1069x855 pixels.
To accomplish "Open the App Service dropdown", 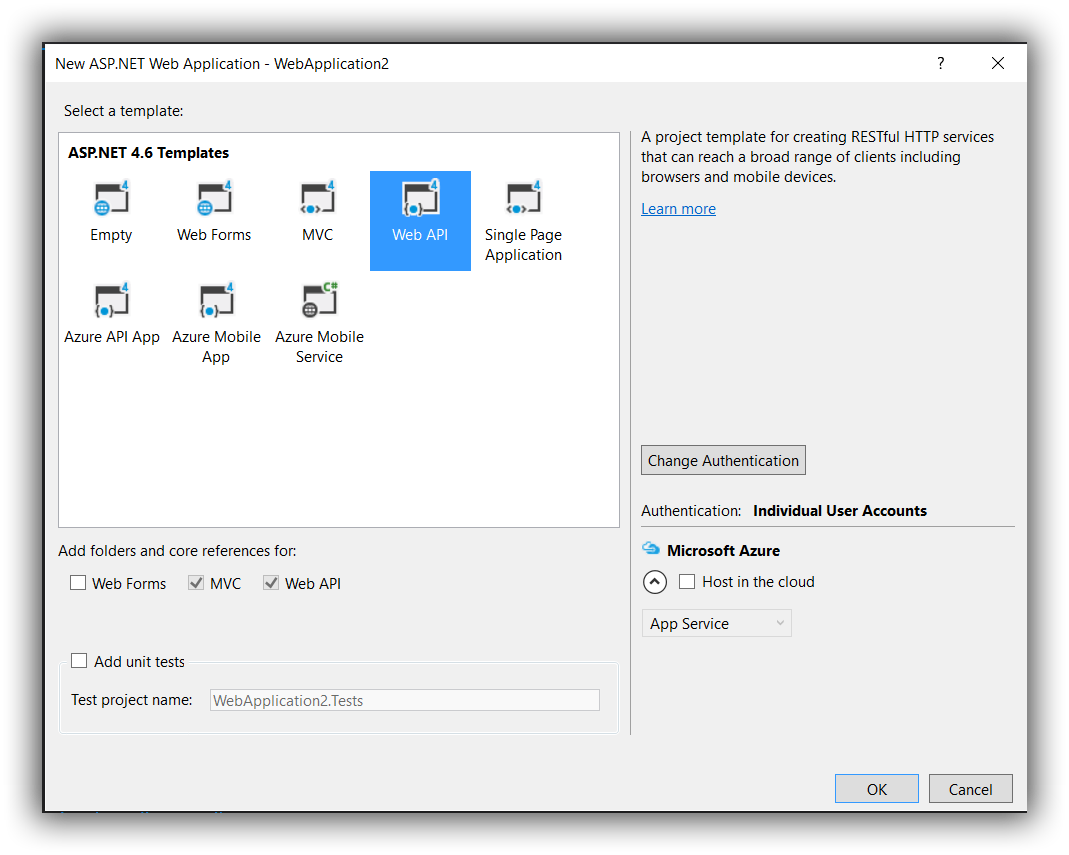I will click(717, 623).
